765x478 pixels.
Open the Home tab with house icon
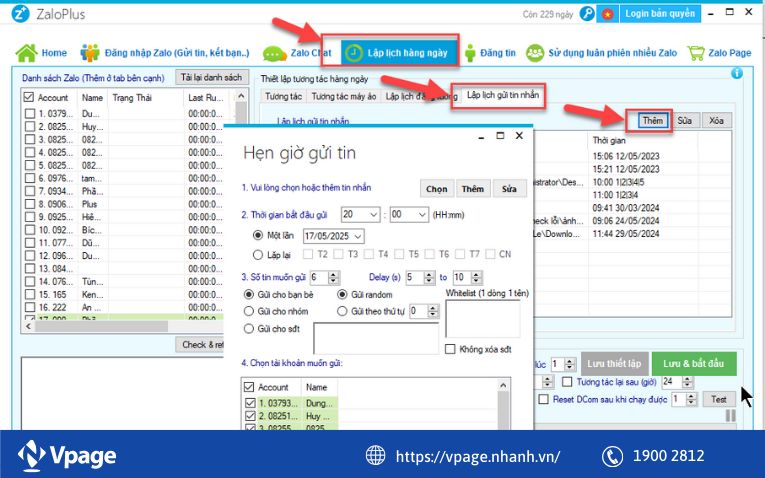[41, 53]
